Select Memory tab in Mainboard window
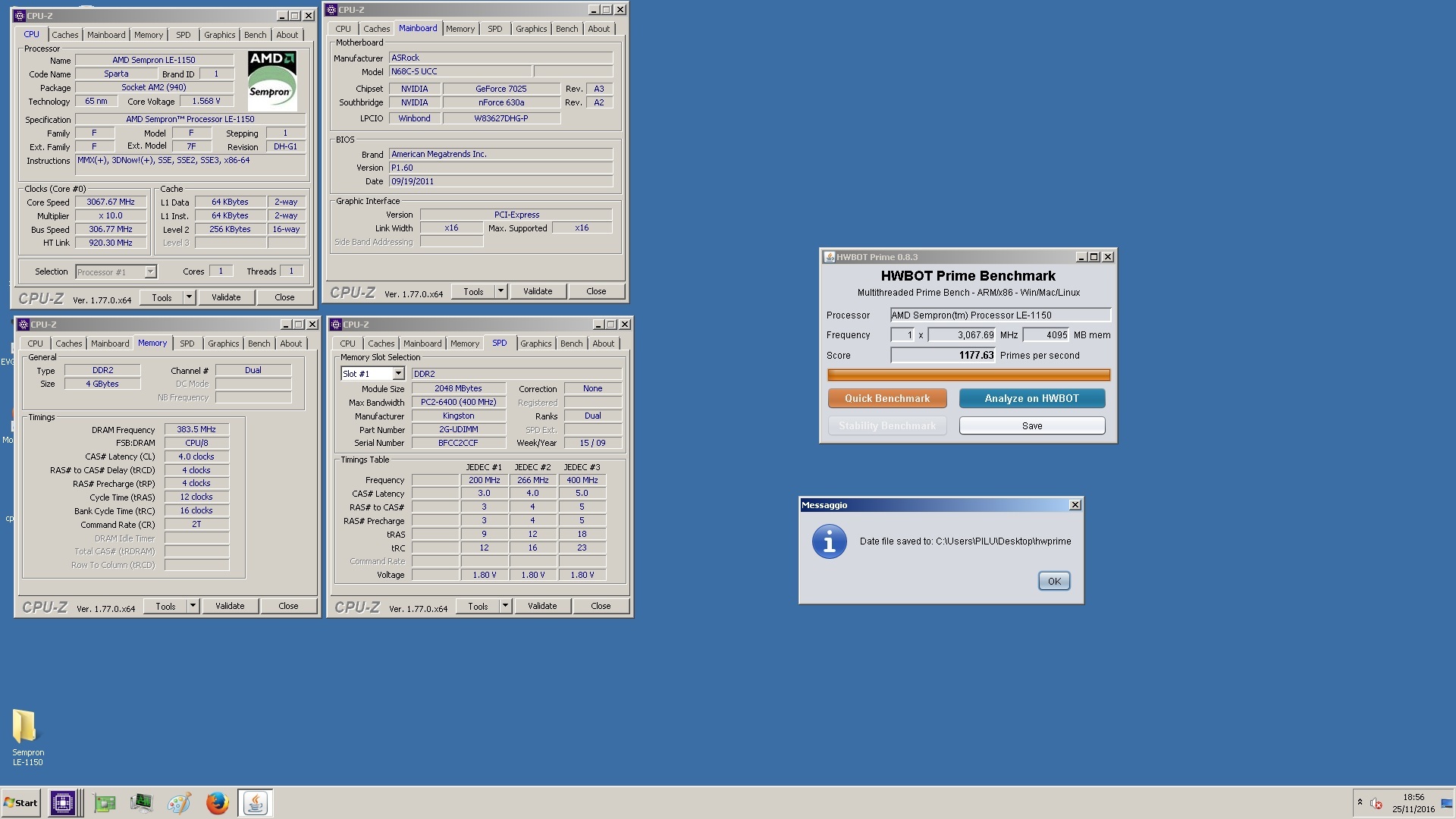 pos(460,29)
